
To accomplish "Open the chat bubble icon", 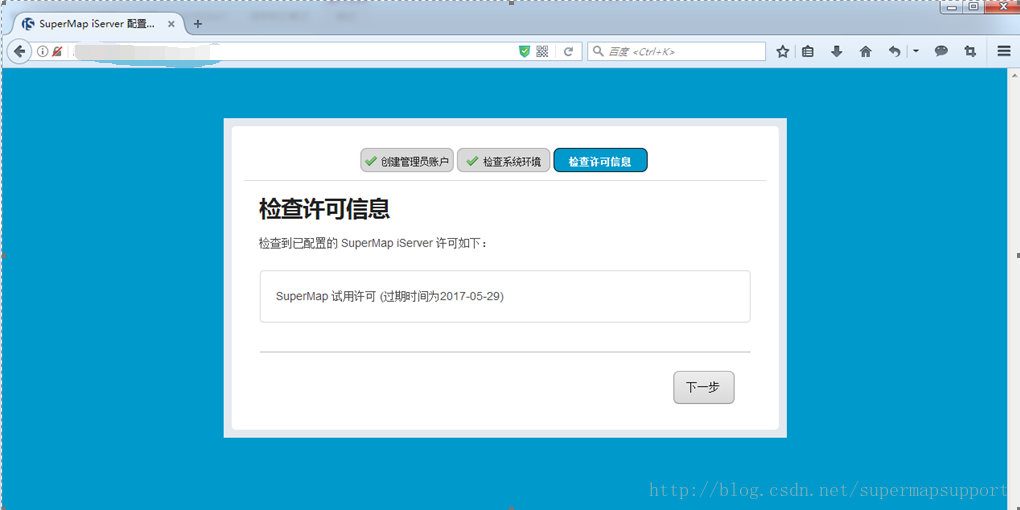I will point(941,51).
